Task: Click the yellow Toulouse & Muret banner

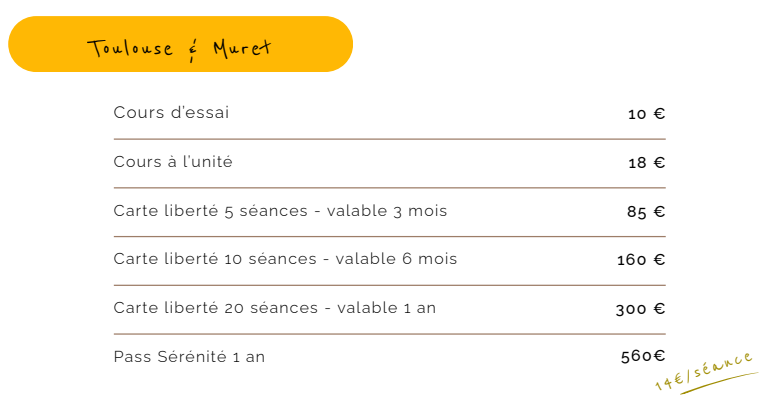Action: [x=180, y=44]
